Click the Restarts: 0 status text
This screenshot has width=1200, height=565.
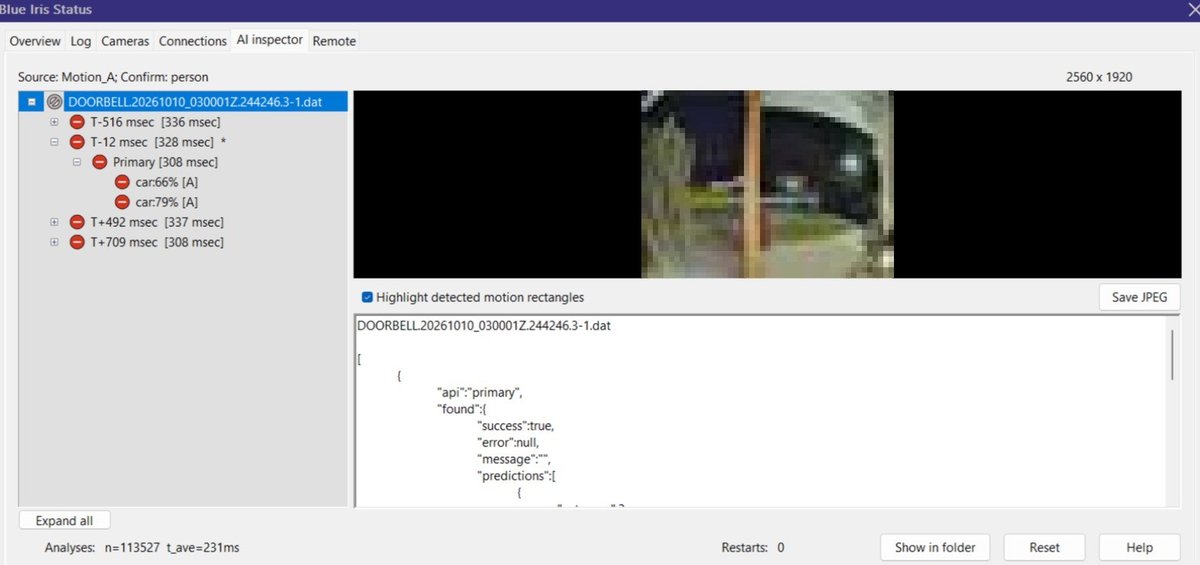pyautogui.click(x=753, y=548)
